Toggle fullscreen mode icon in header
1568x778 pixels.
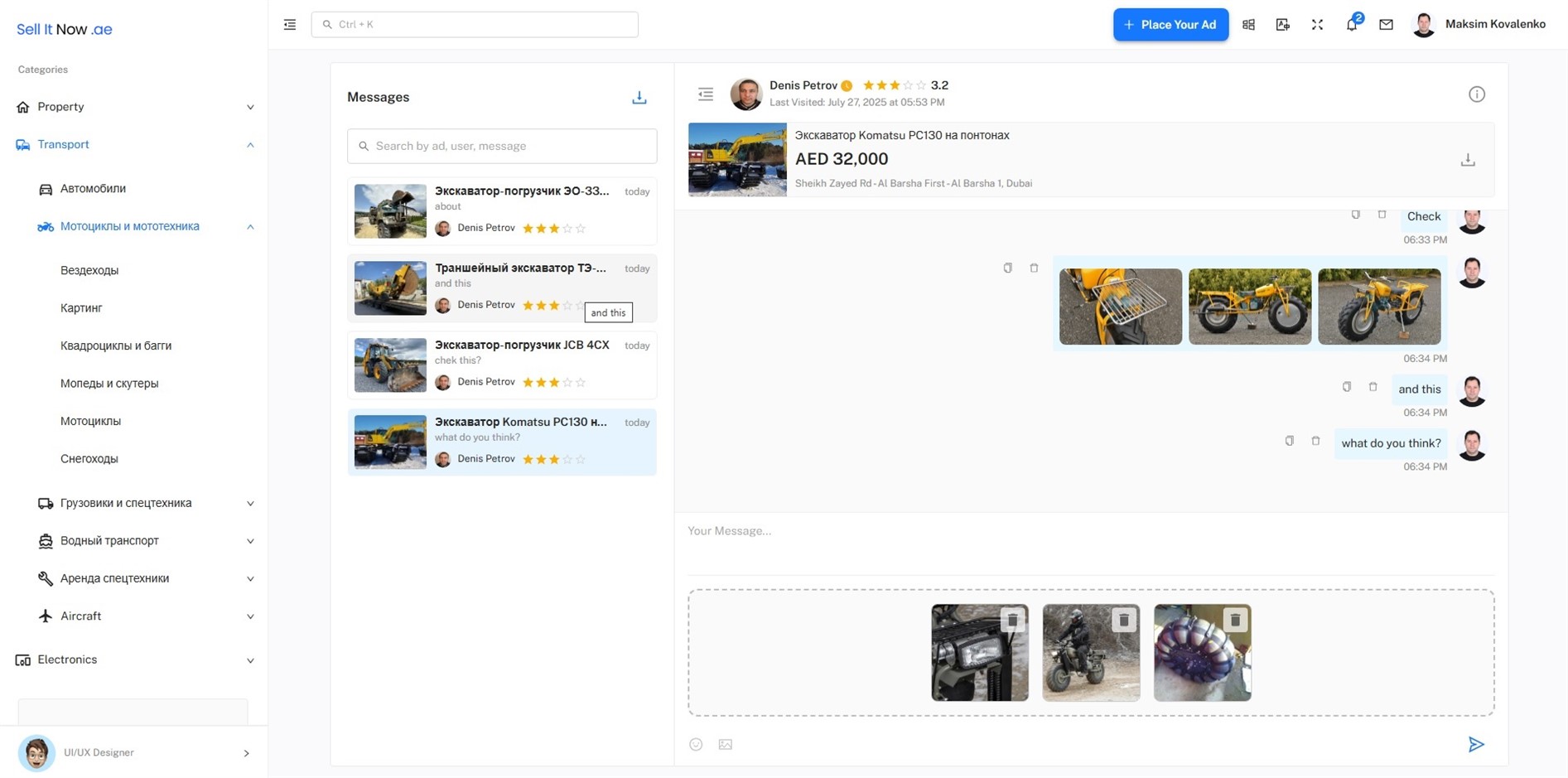[1317, 25]
